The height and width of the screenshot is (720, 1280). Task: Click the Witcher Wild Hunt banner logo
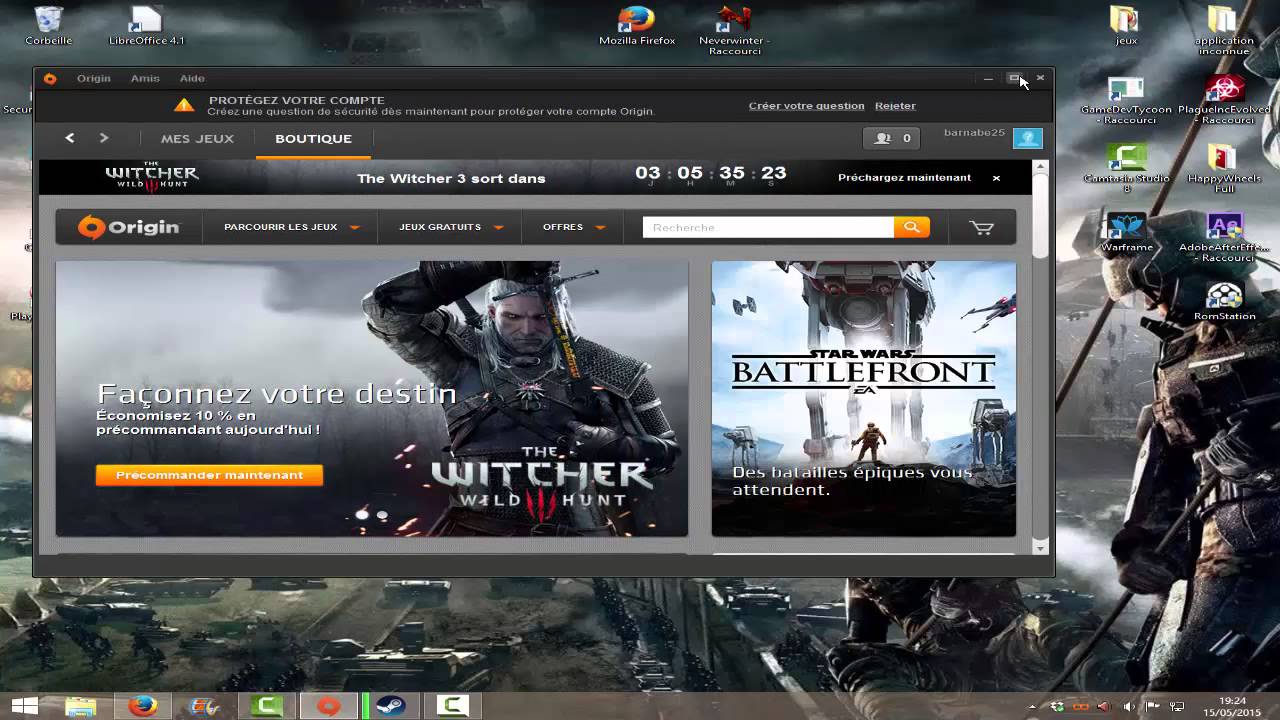point(152,177)
